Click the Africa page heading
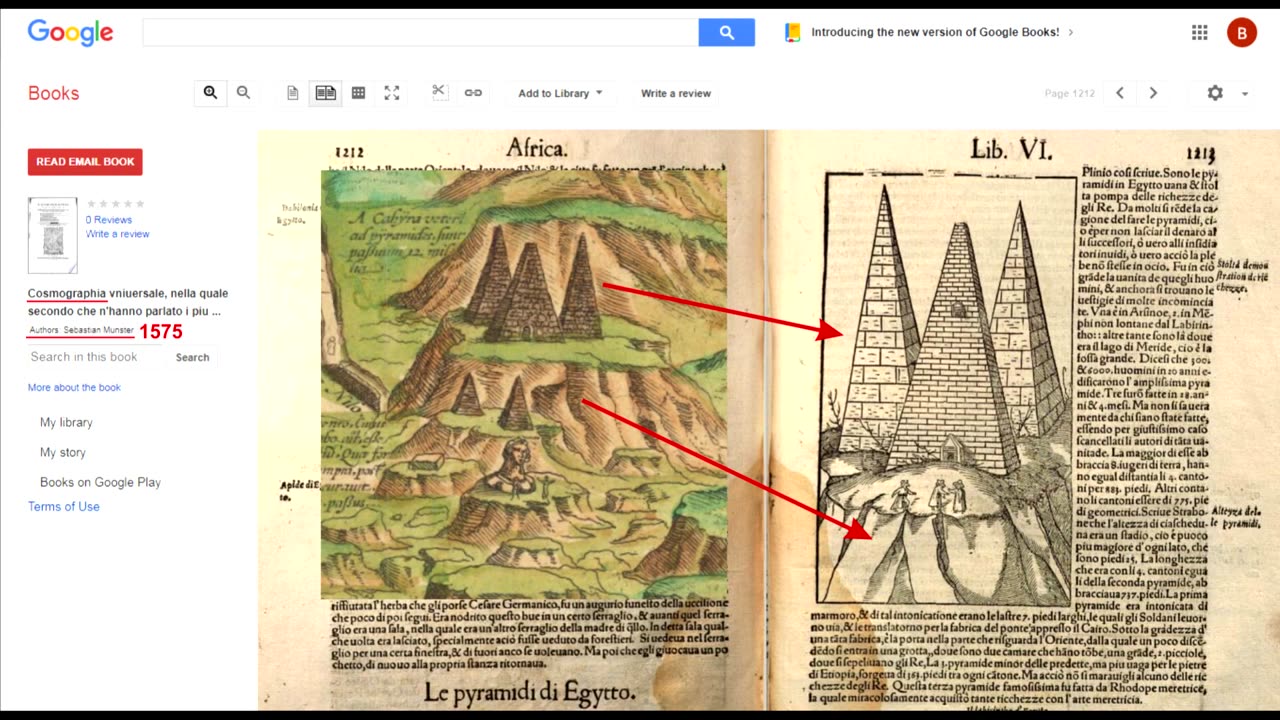The width and height of the screenshot is (1280, 720). tap(537, 148)
